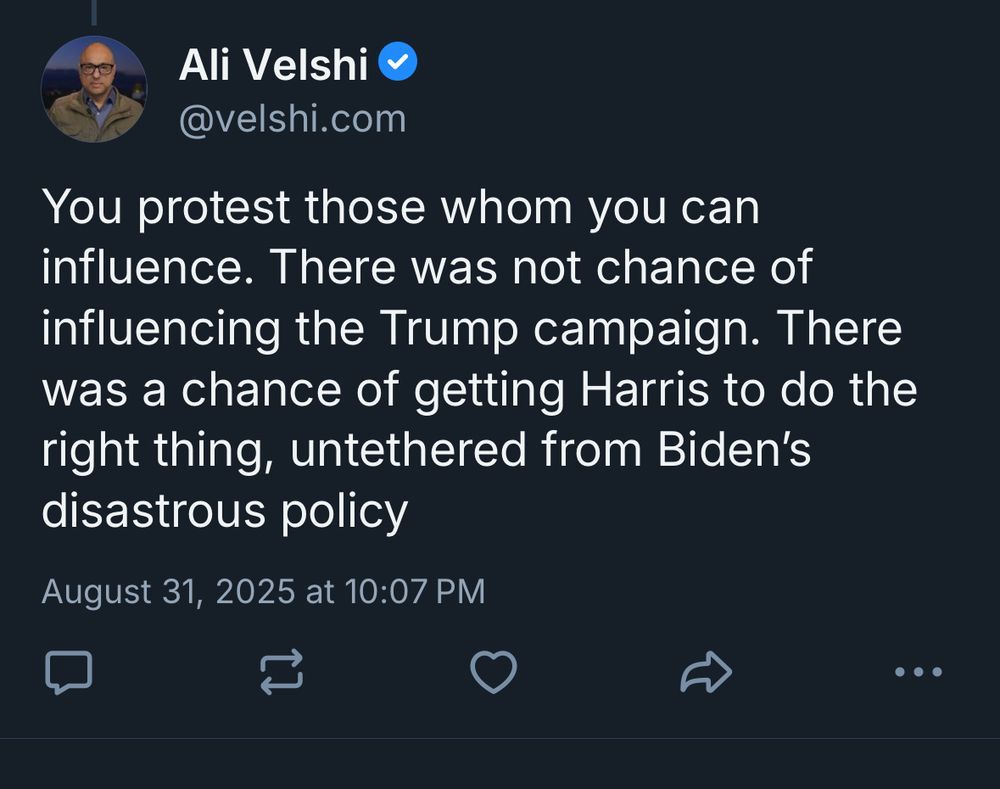Repost this post with the arrows icon
1000x789 pixels.
pos(281,672)
